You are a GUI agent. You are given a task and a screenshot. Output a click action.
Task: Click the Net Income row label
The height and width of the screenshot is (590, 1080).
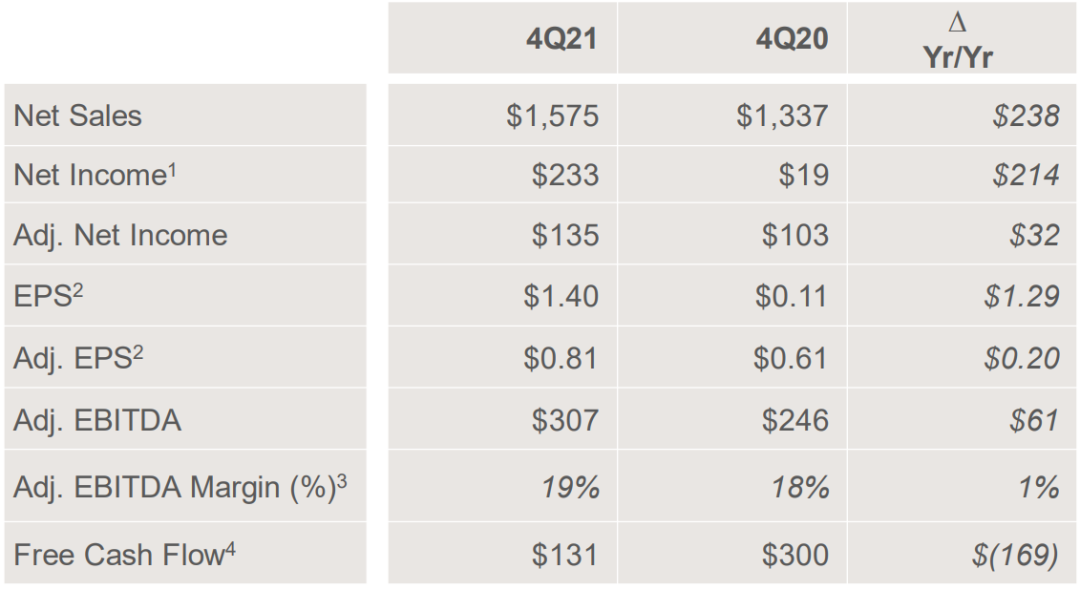point(95,174)
